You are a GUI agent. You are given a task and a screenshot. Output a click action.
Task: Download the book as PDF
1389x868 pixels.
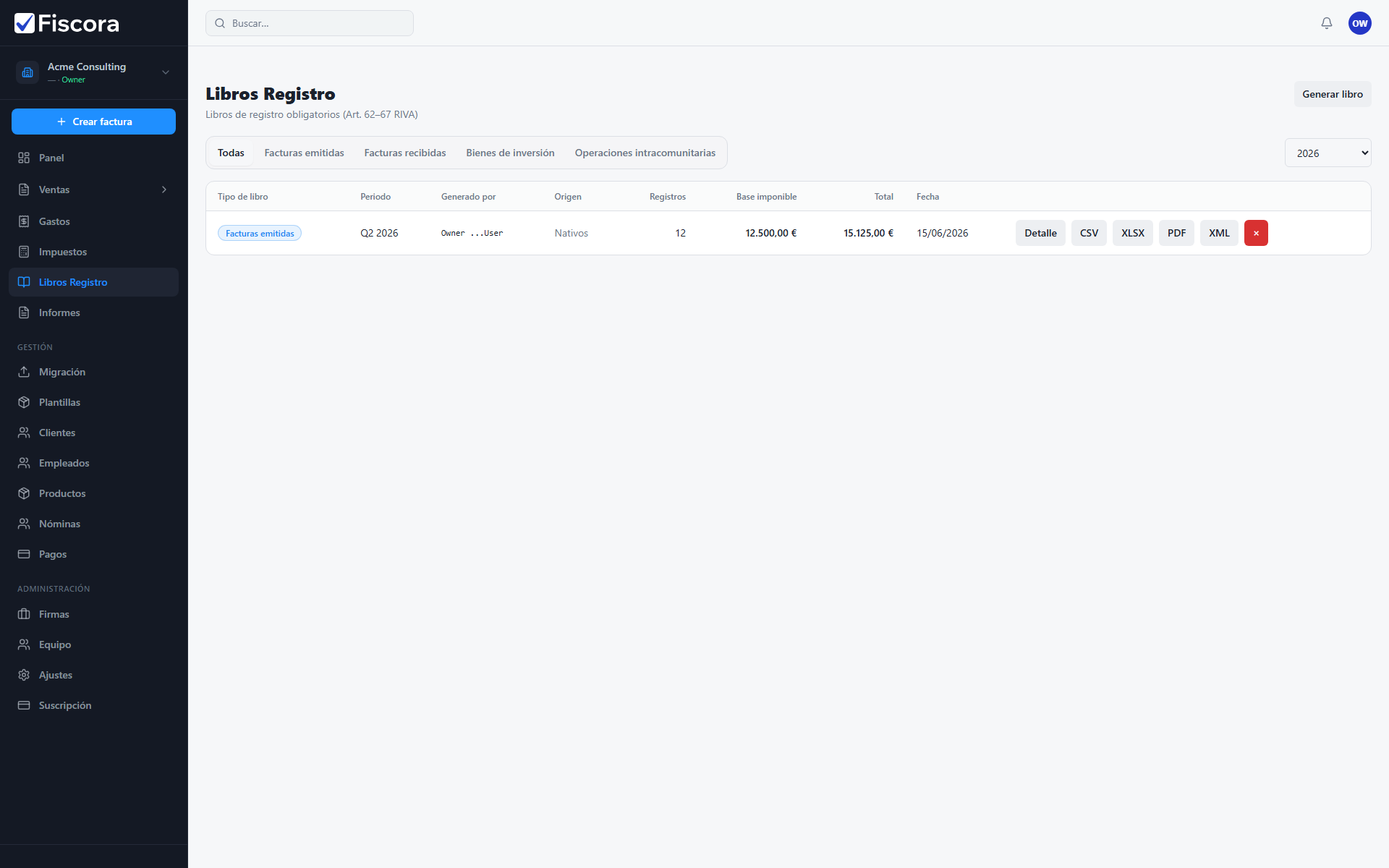coord(1176,233)
